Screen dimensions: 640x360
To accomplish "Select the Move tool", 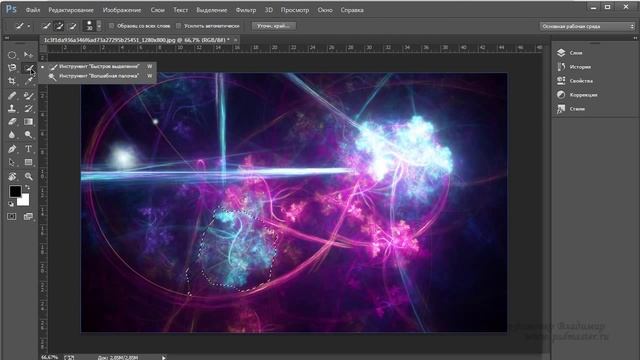I will [28, 55].
